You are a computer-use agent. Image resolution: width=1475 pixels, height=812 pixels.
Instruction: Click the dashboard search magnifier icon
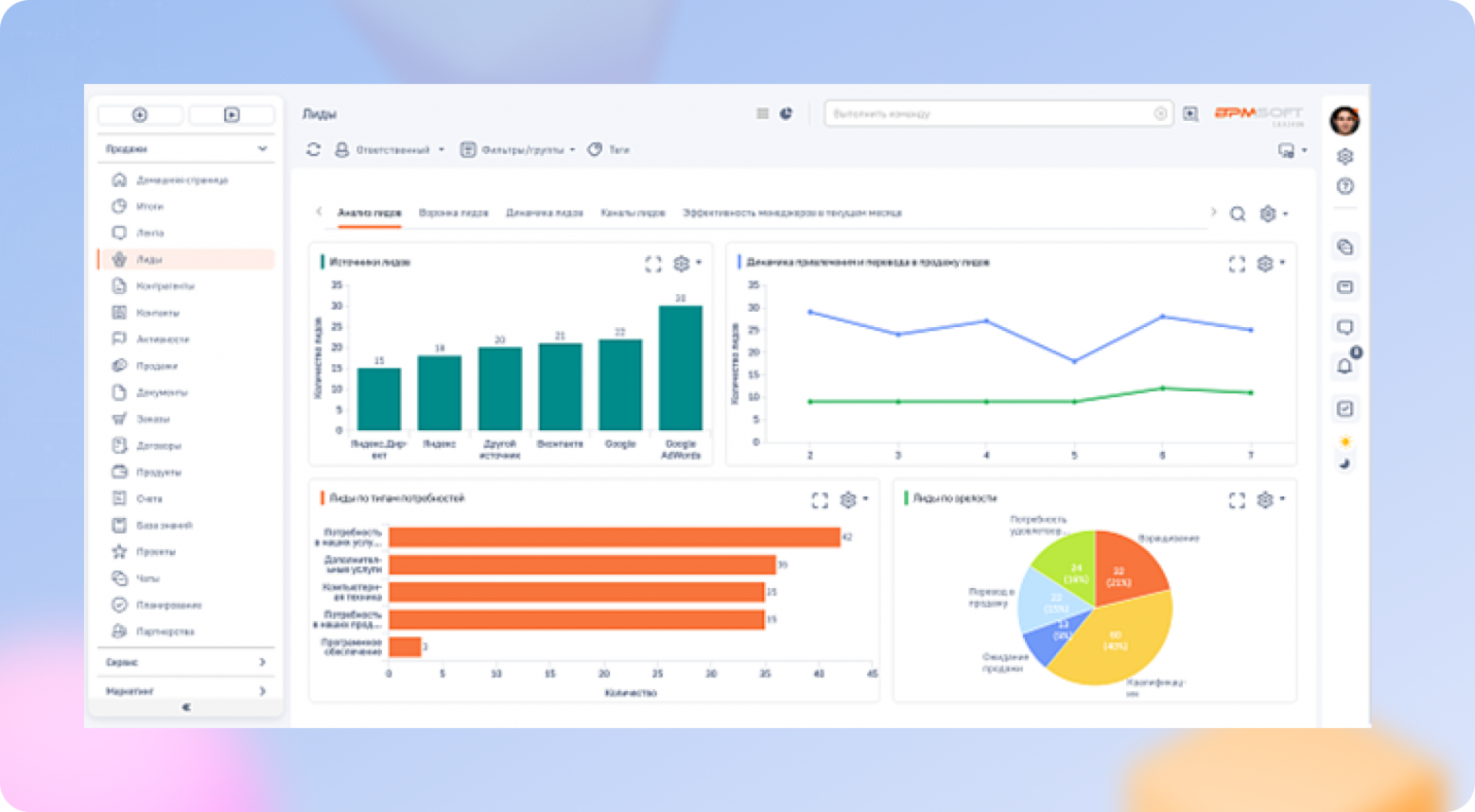coord(1237,215)
